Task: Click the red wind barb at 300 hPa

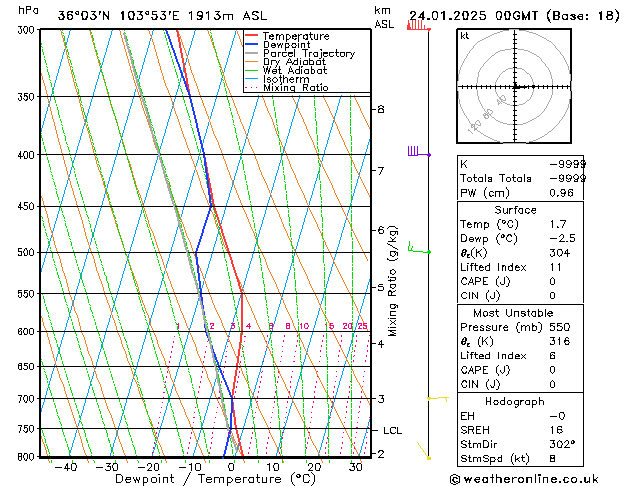Action: [419, 25]
